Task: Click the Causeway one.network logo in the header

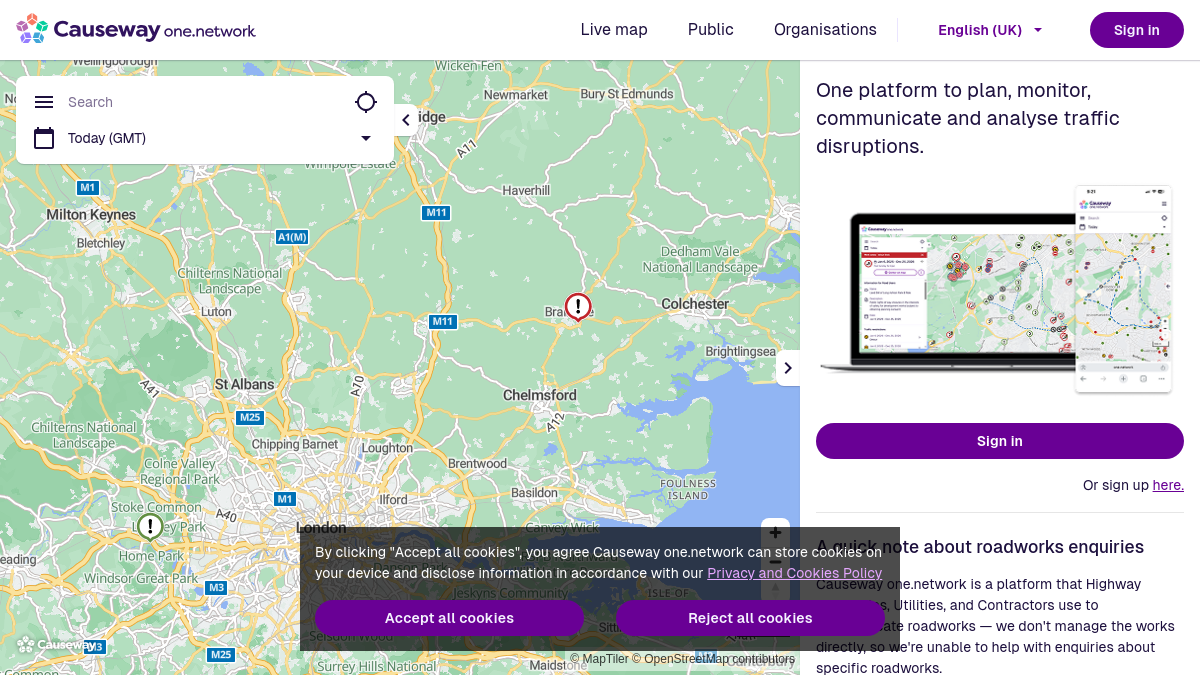Action: coord(136,30)
